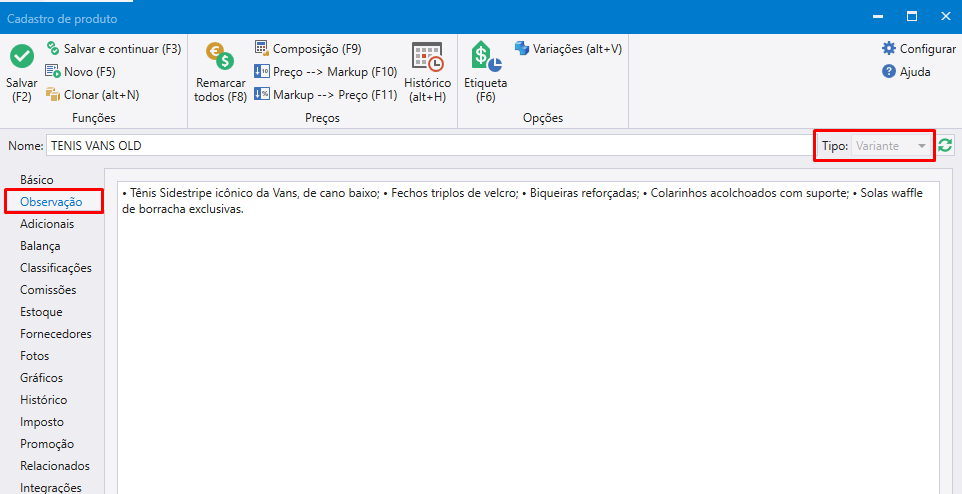Select the Observação tab
Screen dimensions: 962x494
point(51,201)
